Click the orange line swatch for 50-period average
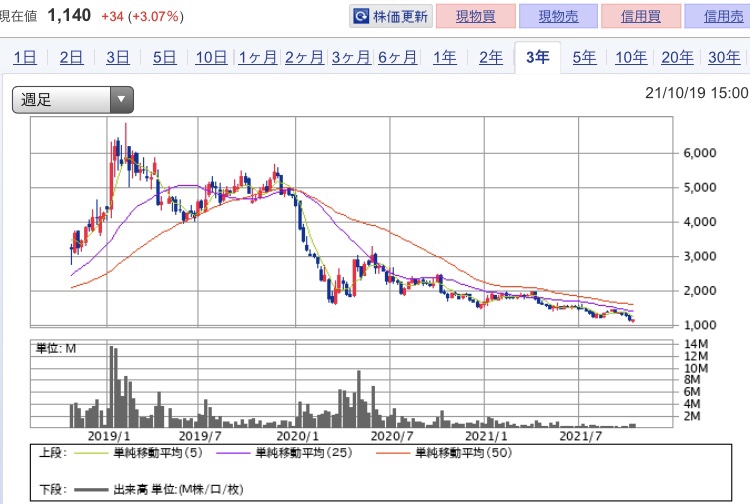Screen dimensions: 750x504 393,453
